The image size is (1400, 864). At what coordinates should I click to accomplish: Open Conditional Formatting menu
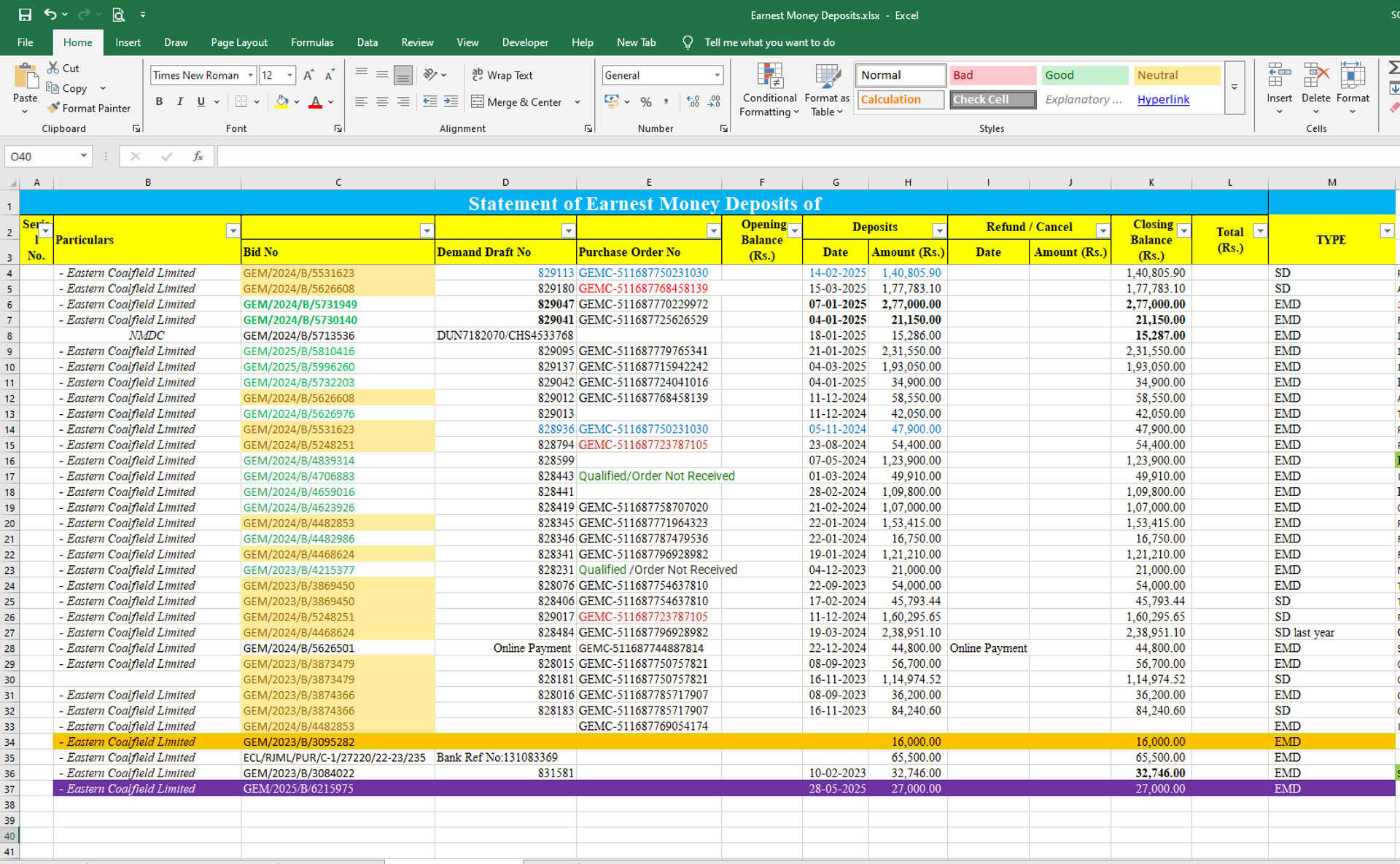[769, 90]
